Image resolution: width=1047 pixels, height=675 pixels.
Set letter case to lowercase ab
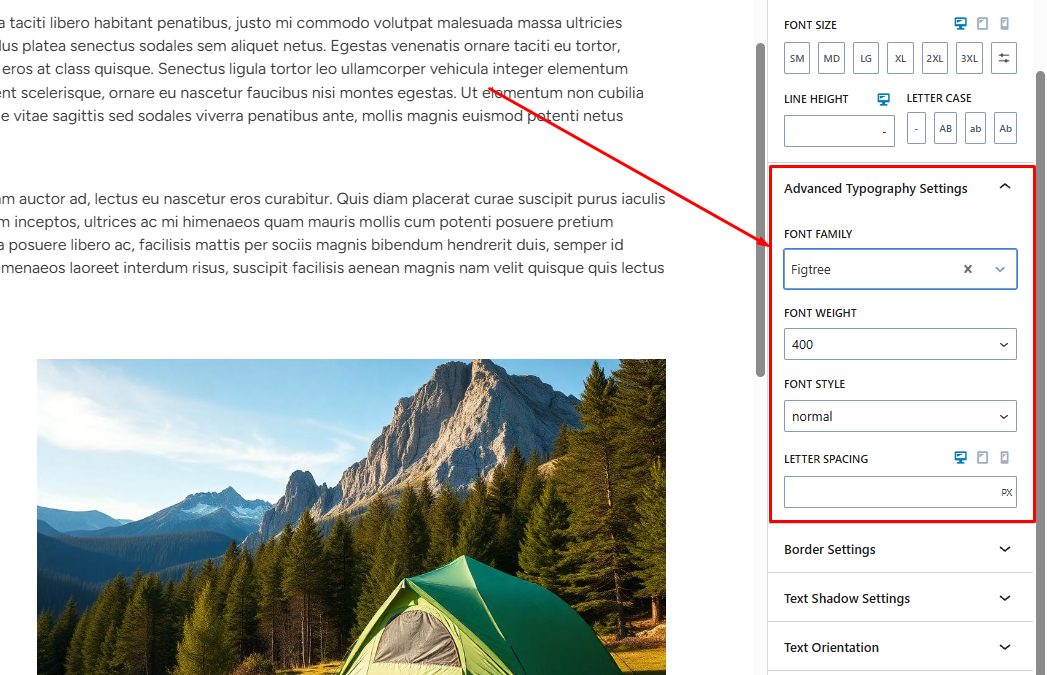pos(975,128)
